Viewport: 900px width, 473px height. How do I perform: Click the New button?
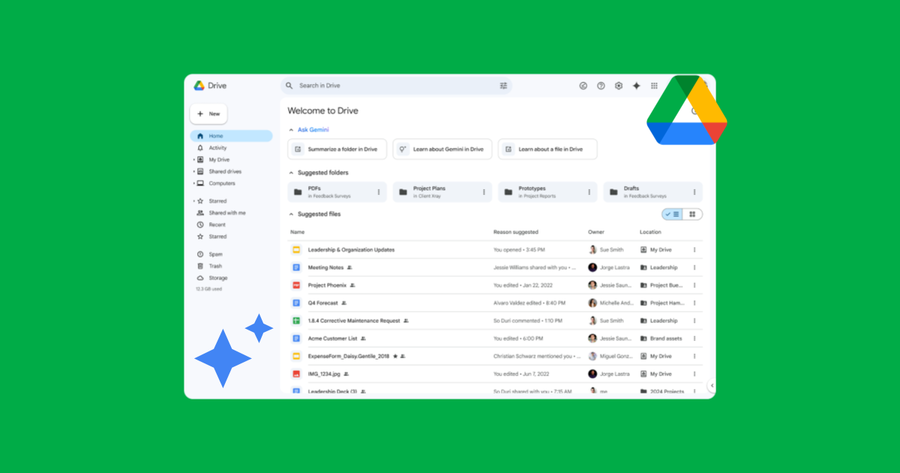[x=208, y=114]
